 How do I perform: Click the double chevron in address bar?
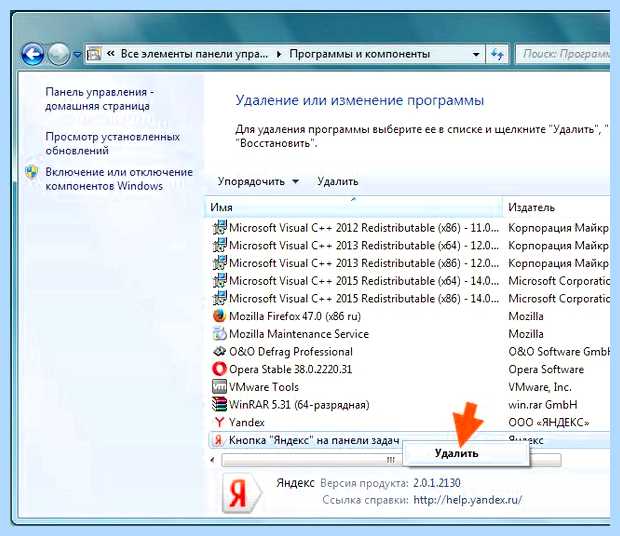coord(111,54)
